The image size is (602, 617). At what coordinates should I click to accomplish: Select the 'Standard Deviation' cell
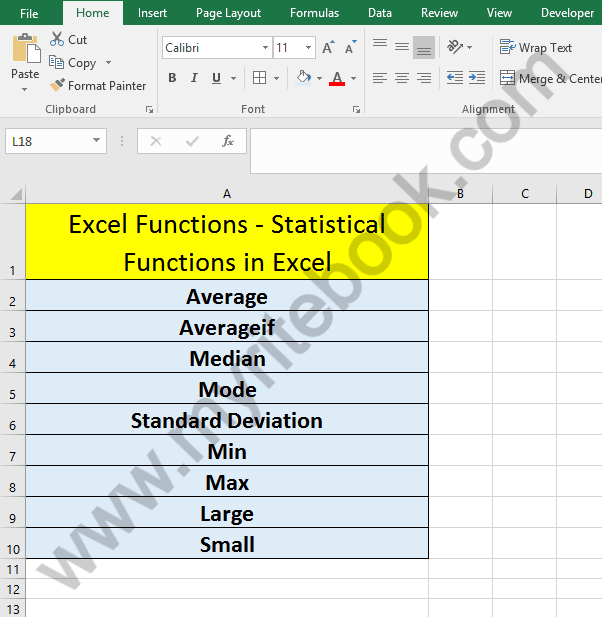click(x=227, y=420)
